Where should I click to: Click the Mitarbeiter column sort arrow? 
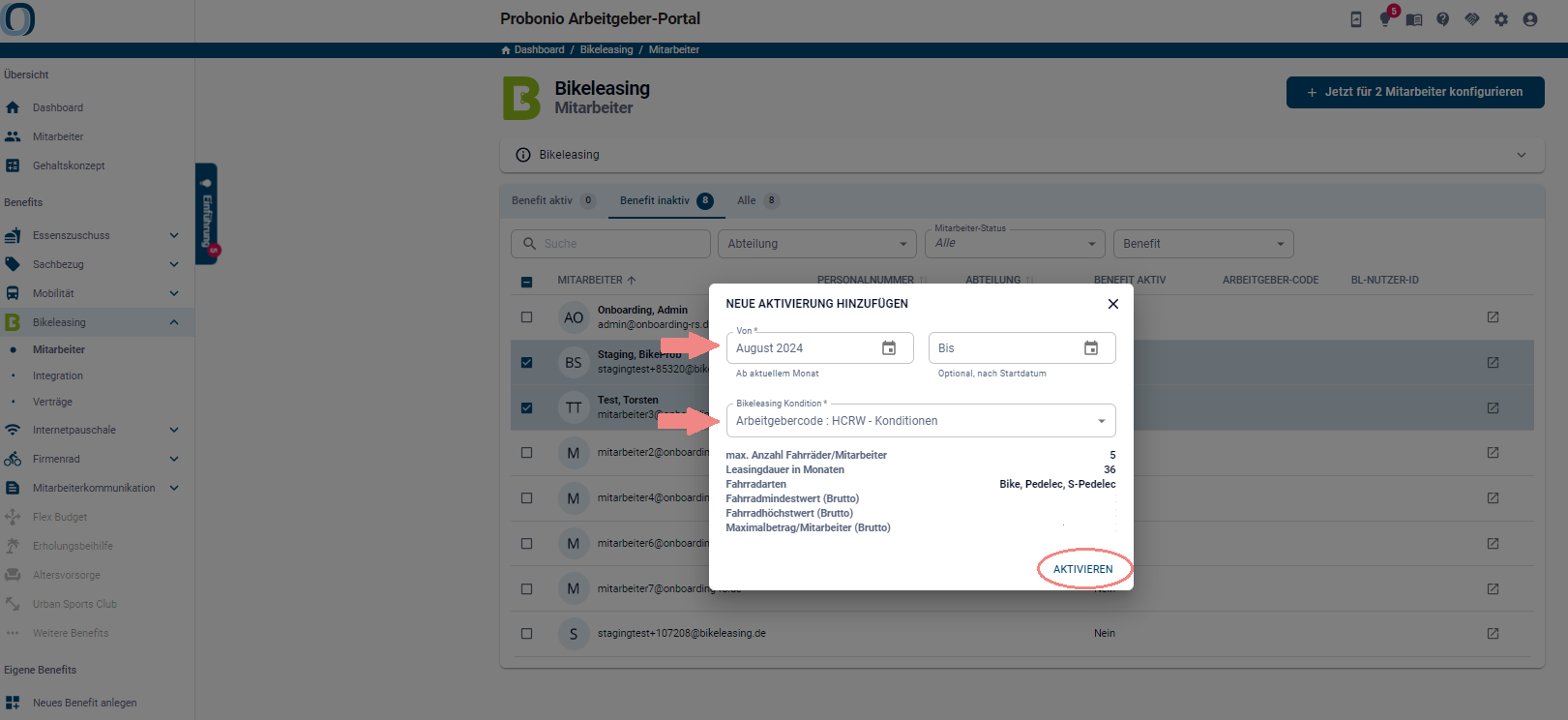tap(632, 281)
